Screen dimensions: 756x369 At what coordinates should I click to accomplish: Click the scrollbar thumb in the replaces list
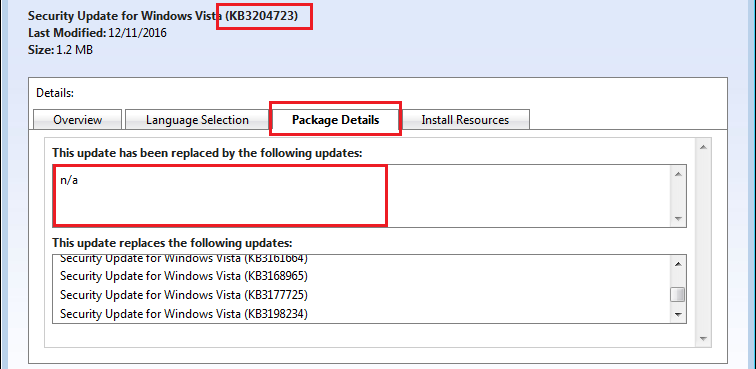(678, 294)
